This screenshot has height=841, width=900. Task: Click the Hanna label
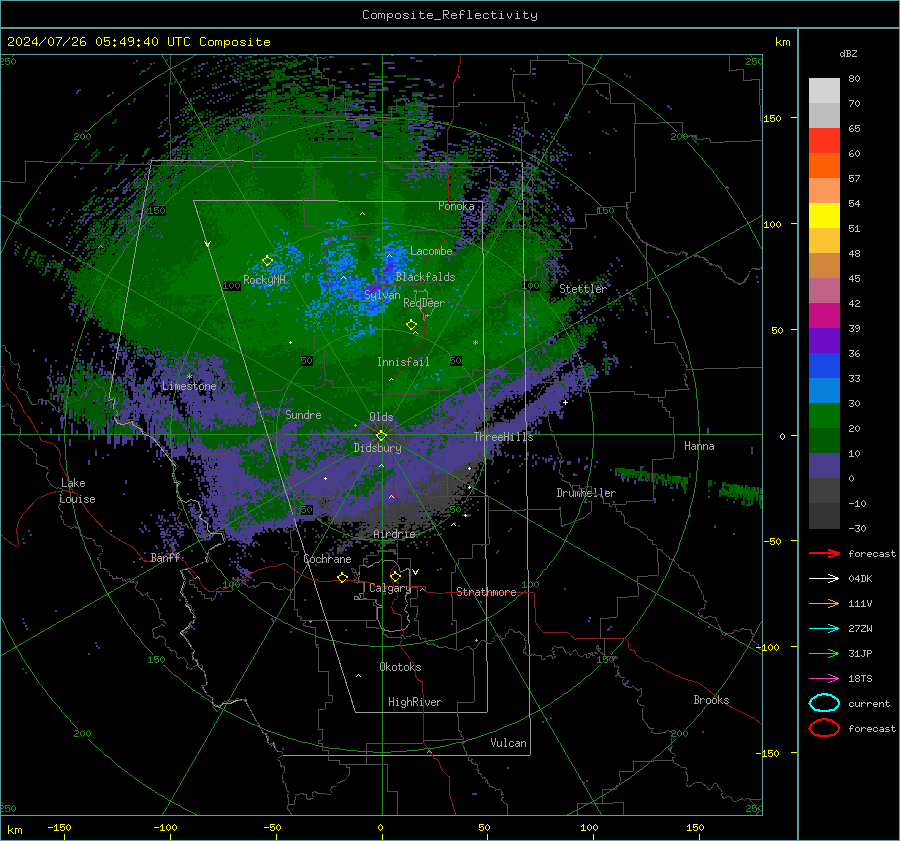[699, 446]
